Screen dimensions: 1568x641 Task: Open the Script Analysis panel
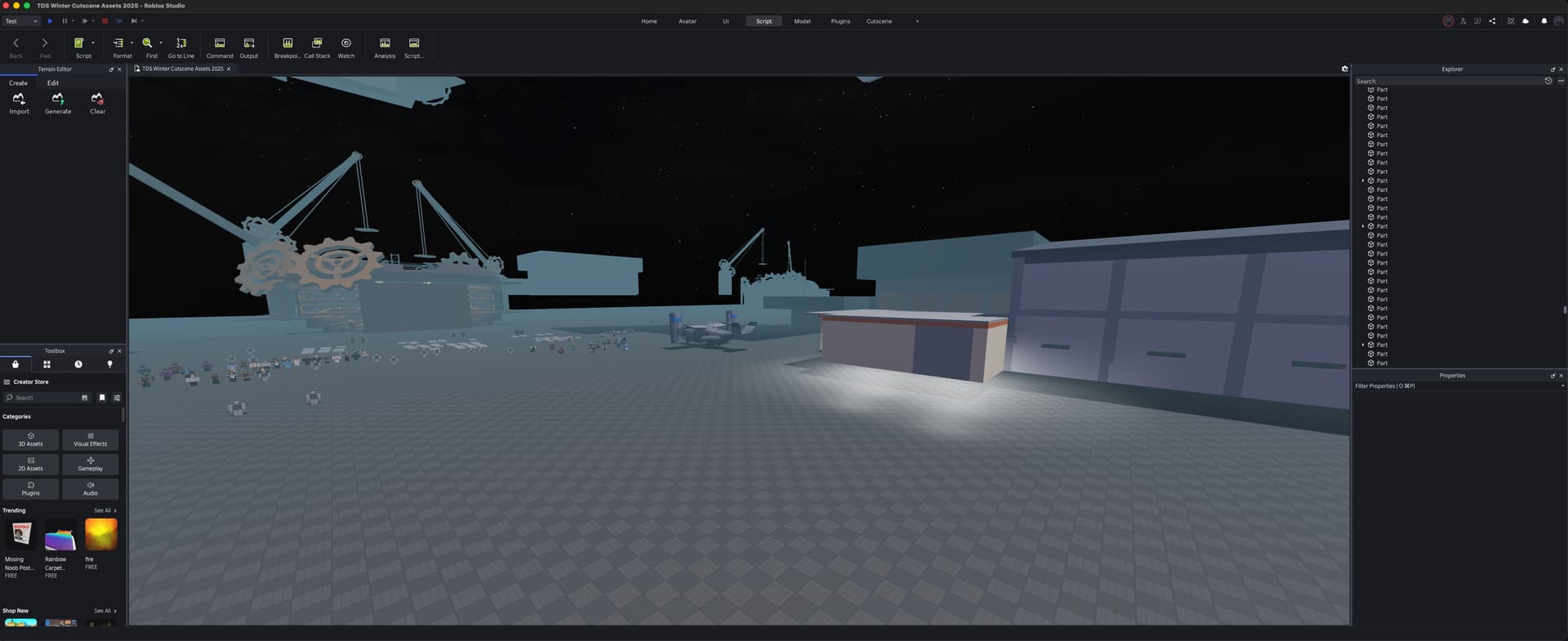point(385,47)
